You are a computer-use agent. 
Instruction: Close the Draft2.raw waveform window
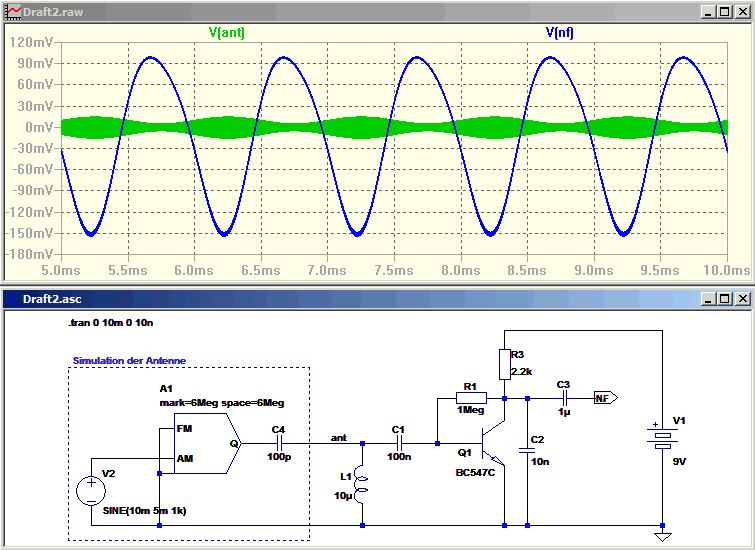pyautogui.click(x=742, y=12)
